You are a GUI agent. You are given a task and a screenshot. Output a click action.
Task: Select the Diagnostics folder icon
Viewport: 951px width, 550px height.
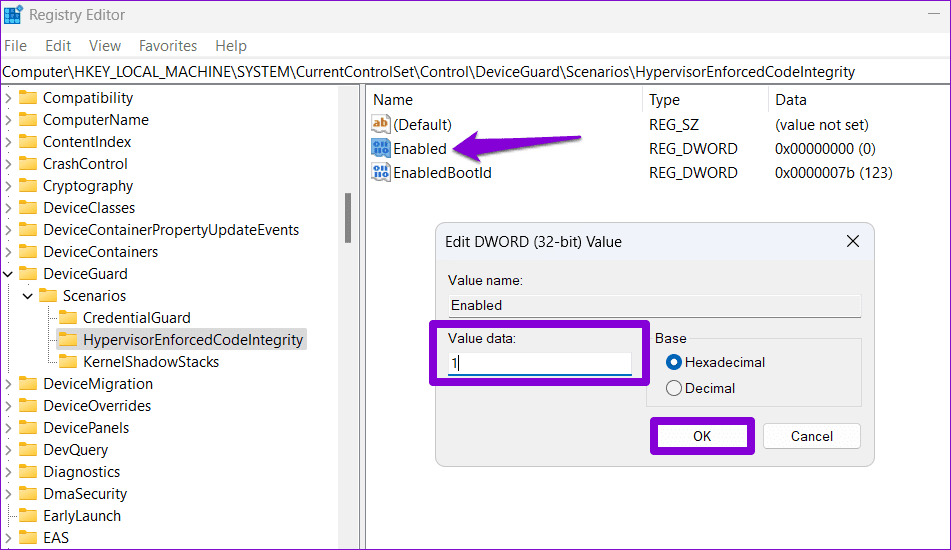tap(28, 471)
